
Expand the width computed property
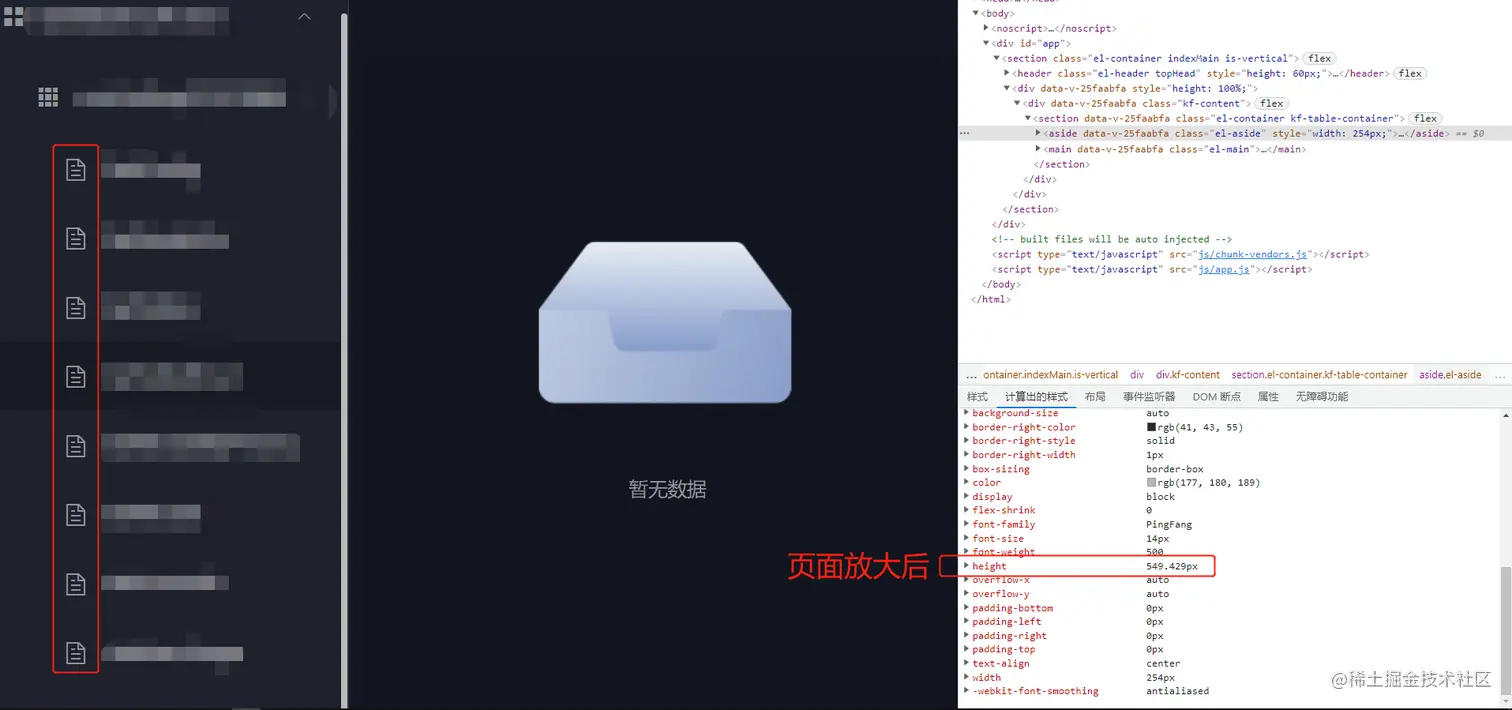pos(966,677)
